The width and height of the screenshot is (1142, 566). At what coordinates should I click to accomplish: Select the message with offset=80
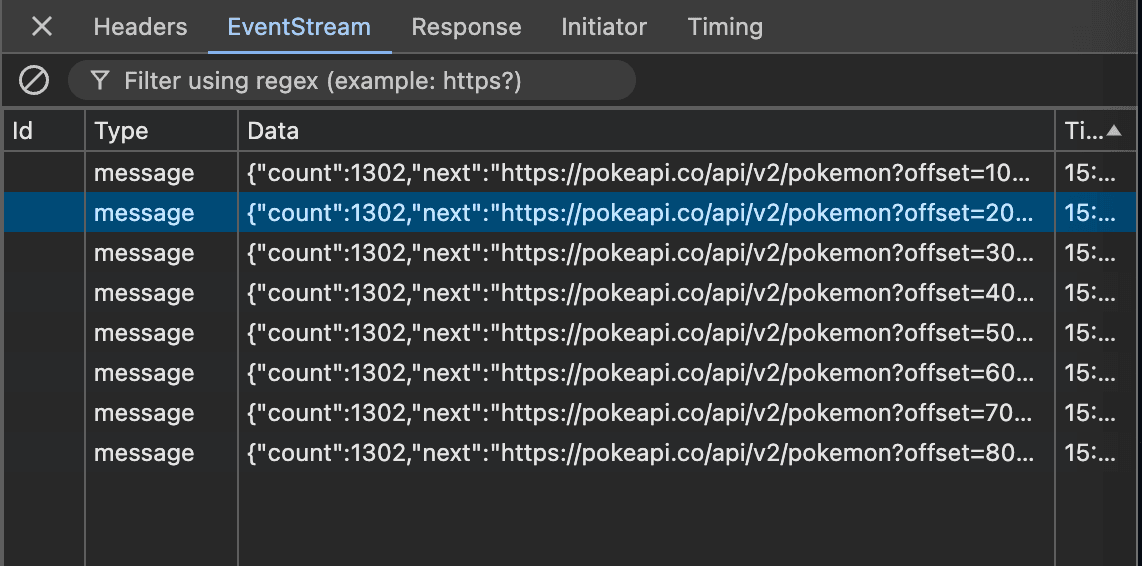[570, 453]
